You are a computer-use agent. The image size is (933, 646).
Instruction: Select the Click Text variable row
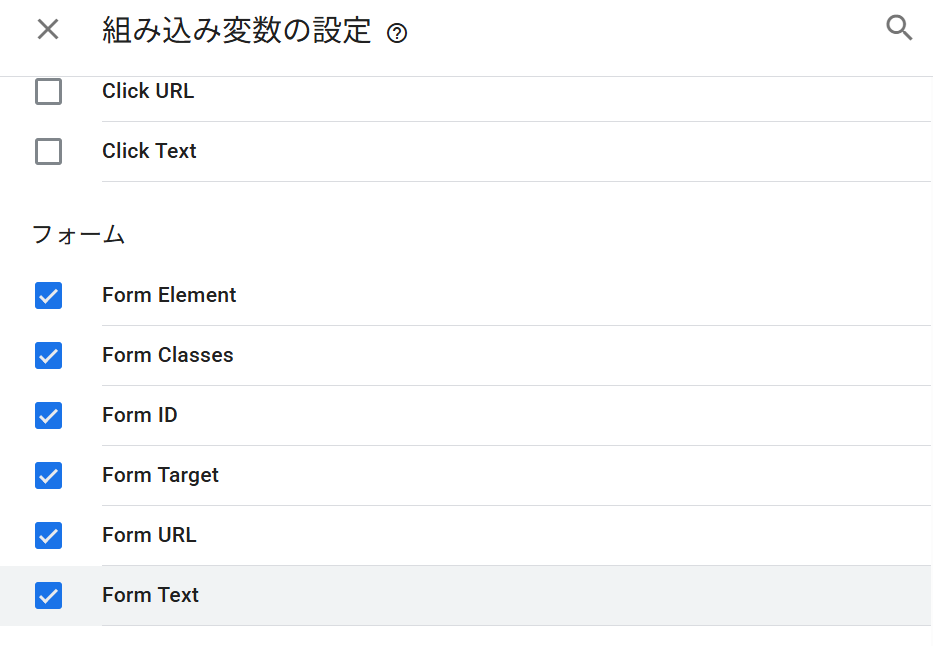pyautogui.click(x=149, y=151)
